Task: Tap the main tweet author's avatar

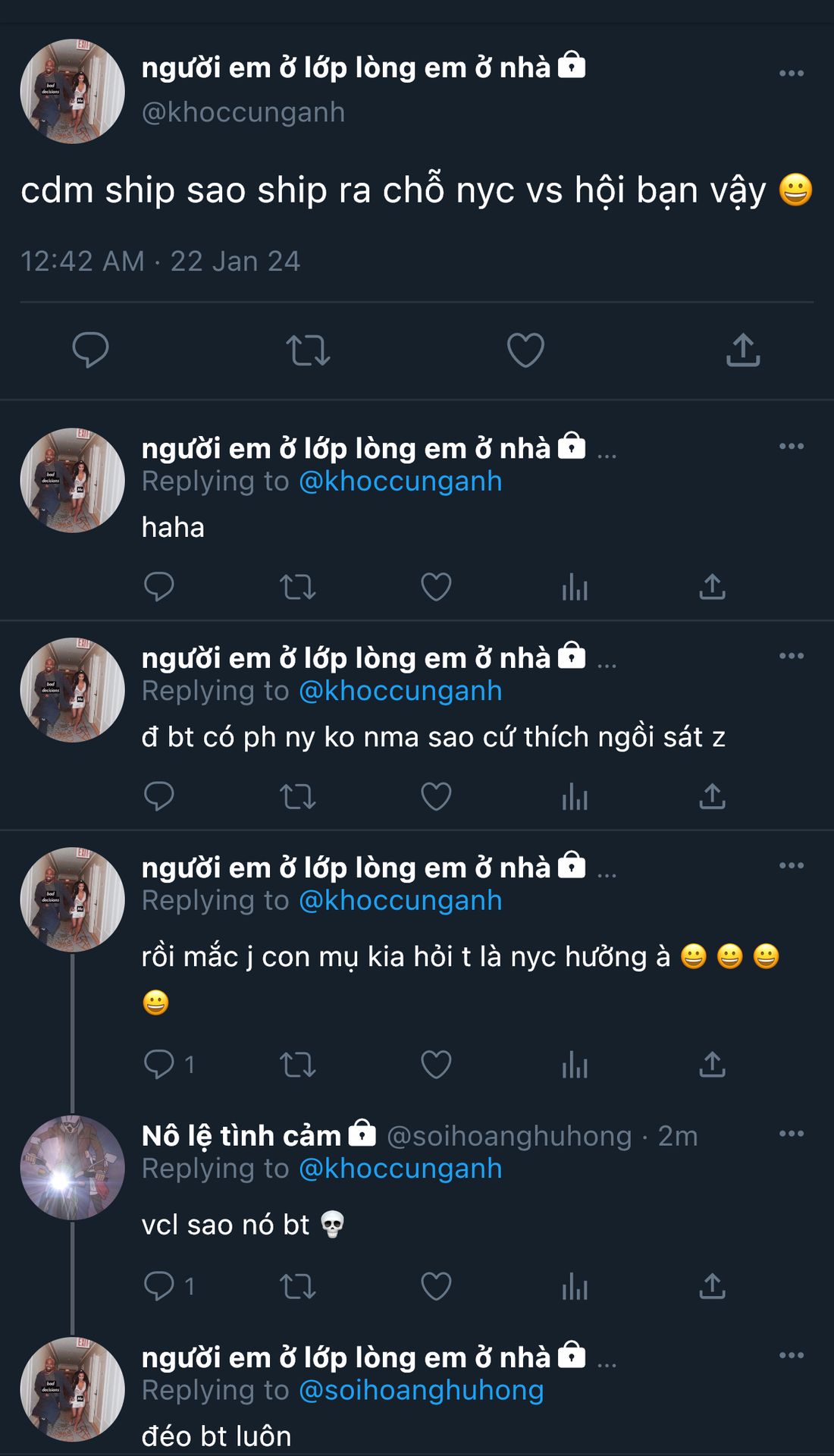Action: pyautogui.click(x=72, y=91)
